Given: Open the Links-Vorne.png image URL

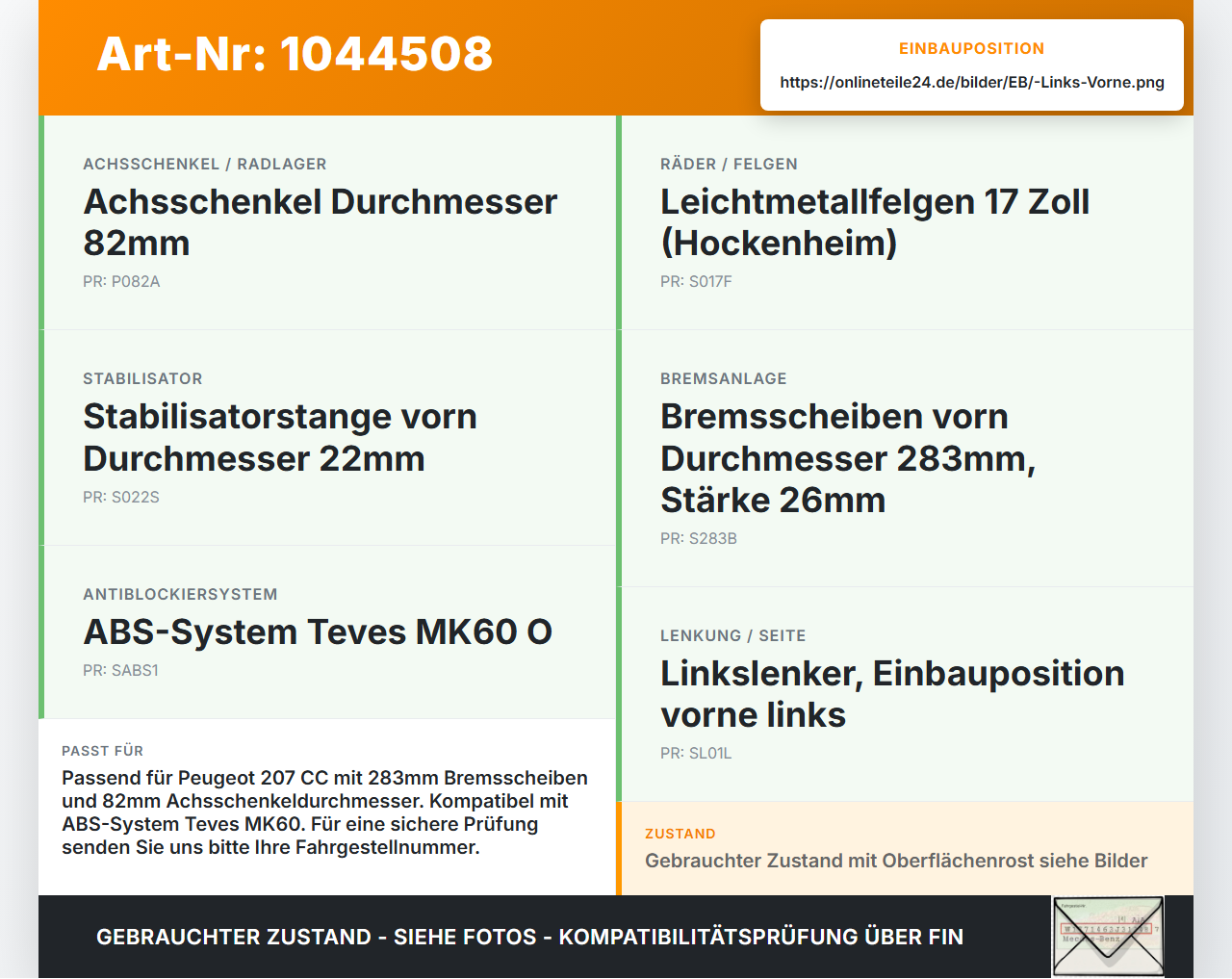Looking at the screenshot, I should point(972,82).
